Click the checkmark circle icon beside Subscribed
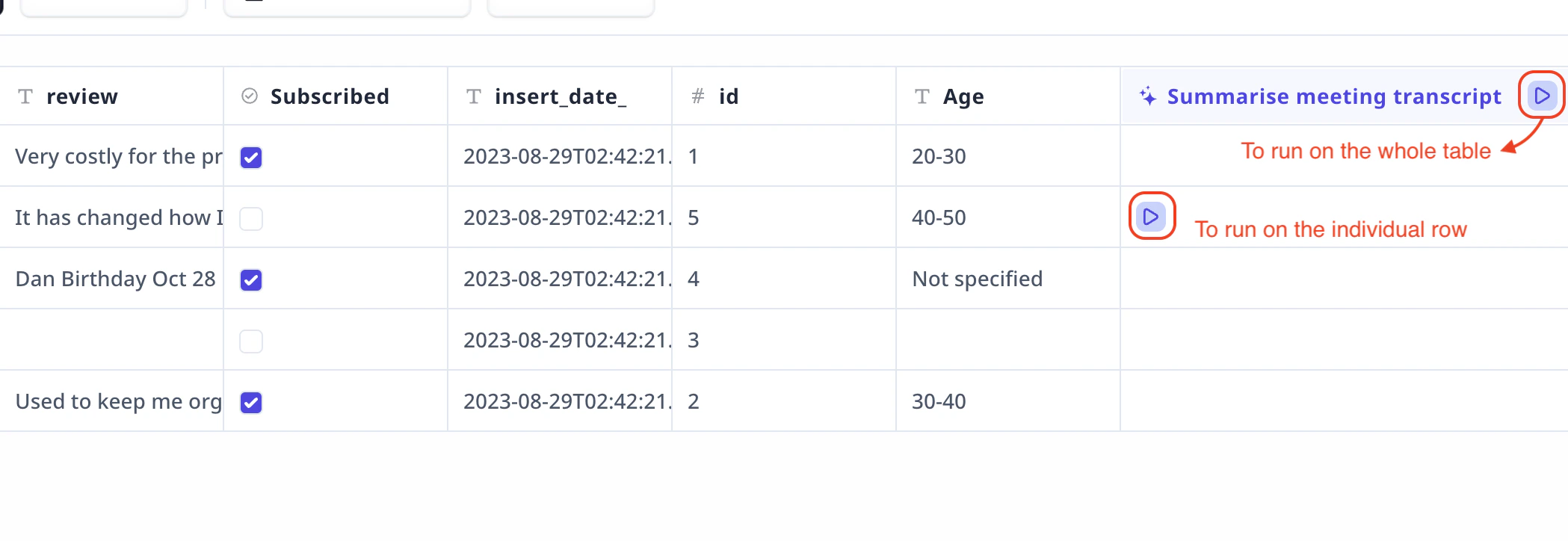The height and width of the screenshot is (541, 1568). tap(250, 96)
